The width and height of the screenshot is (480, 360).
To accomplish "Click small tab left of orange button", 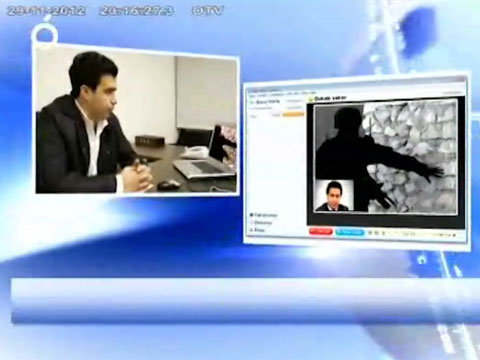I will pyautogui.click(x=276, y=115).
